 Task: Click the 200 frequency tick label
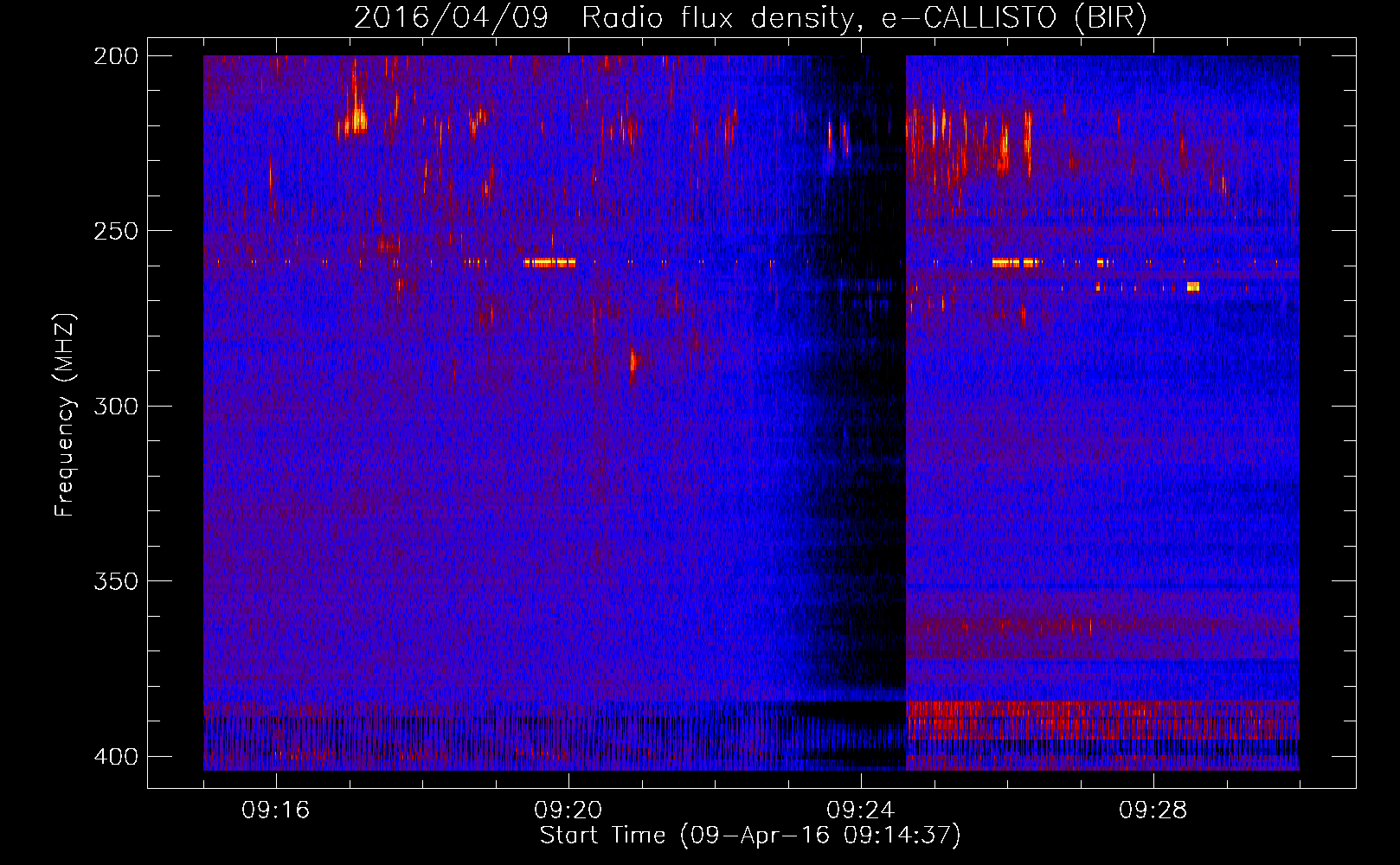tap(115, 55)
